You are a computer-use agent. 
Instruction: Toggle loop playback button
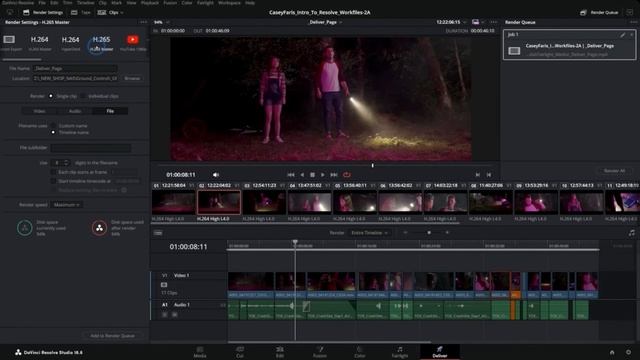tap(347, 175)
